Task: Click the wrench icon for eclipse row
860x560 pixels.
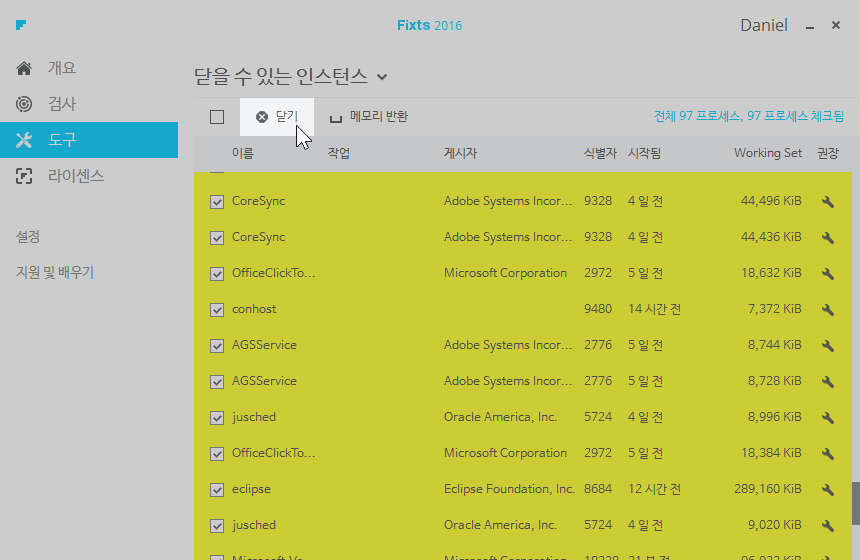Action: pyautogui.click(x=827, y=489)
